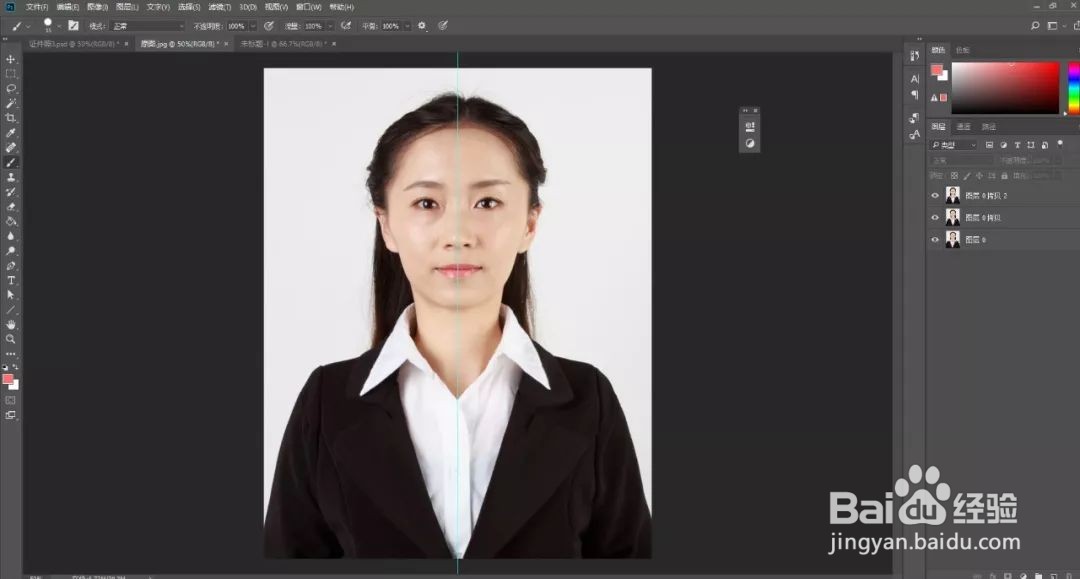
Task: Select the Crop tool
Action: coord(10,118)
